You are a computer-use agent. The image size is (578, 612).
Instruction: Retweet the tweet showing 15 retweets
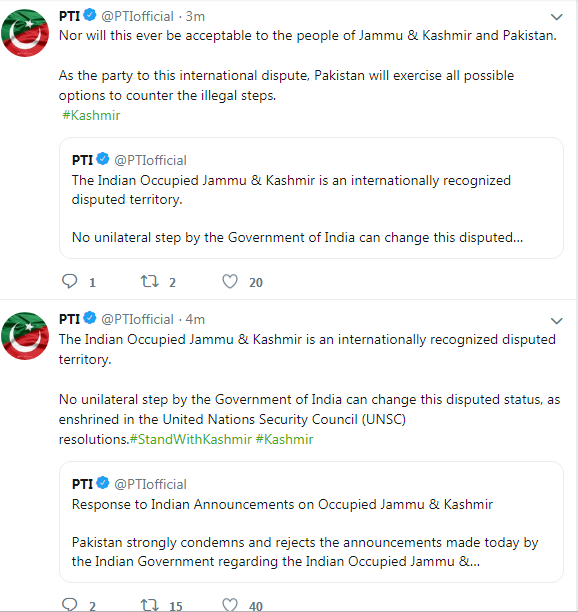pos(149,605)
